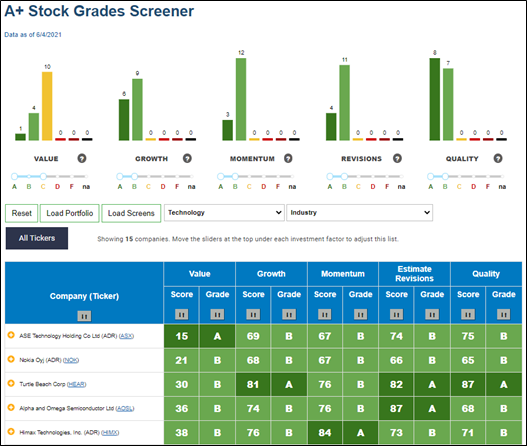
Task: Click the sort icon under Quality Grade
Action: [x=503, y=315]
